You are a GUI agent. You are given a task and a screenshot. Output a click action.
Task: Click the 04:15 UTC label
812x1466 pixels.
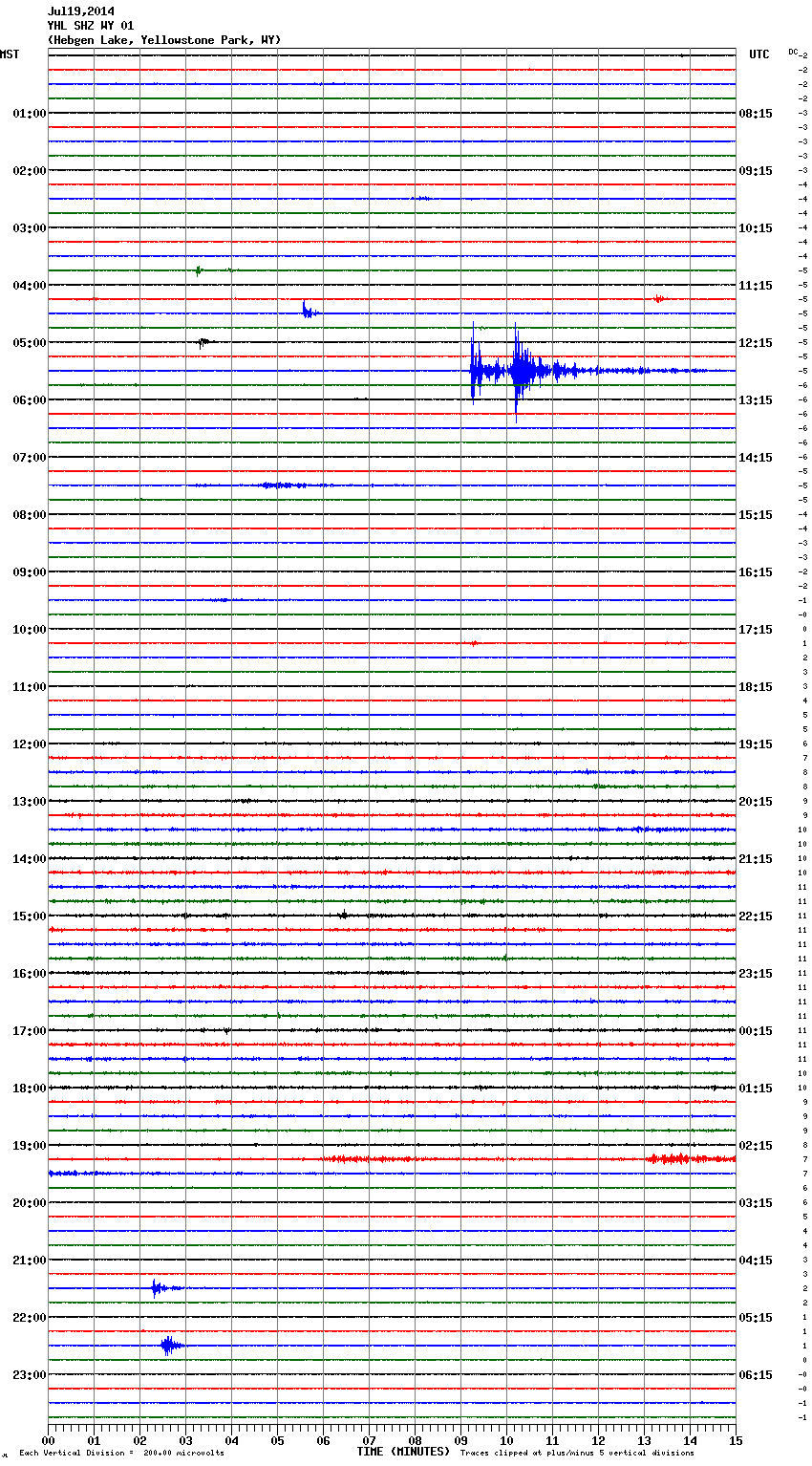click(756, 1260)
